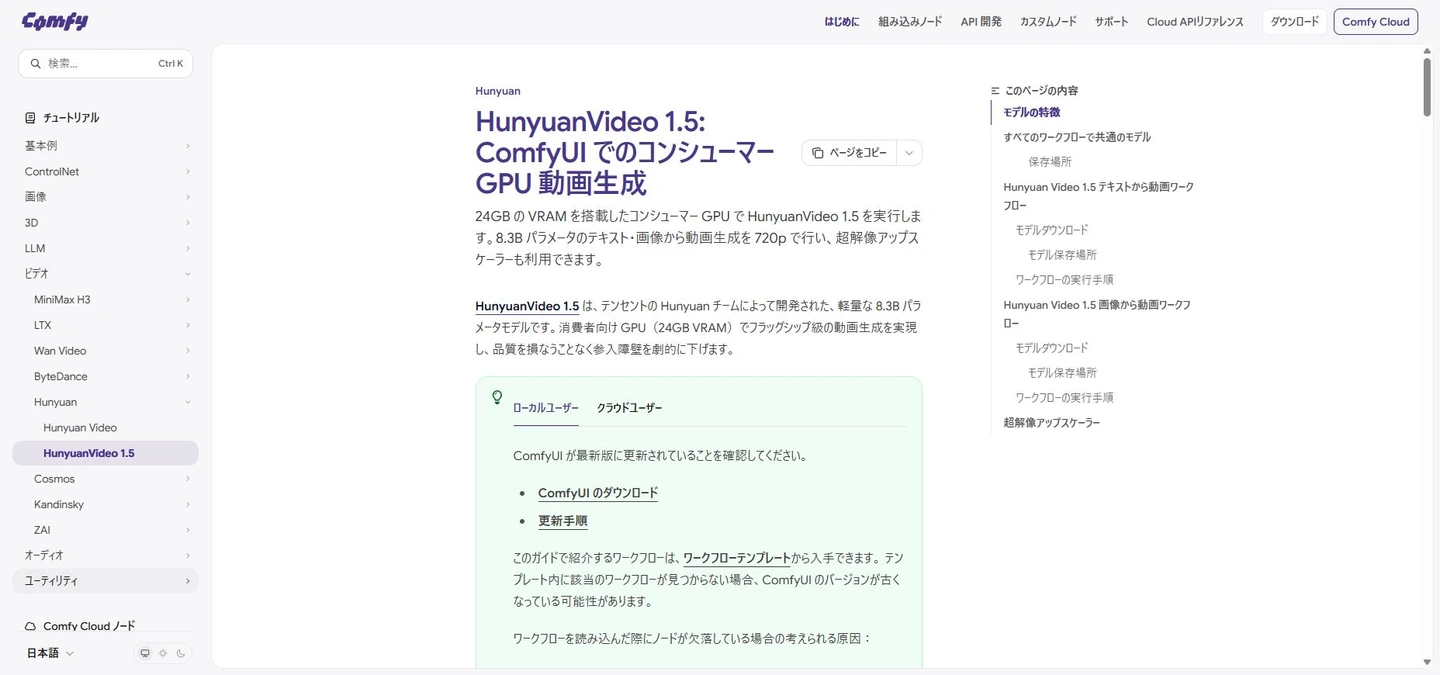Jump to Hunyuan Video 1.5 テキストから動画ワークフロー
This screenshot has width=1440, height=675.
click(x=1098, y=196)
